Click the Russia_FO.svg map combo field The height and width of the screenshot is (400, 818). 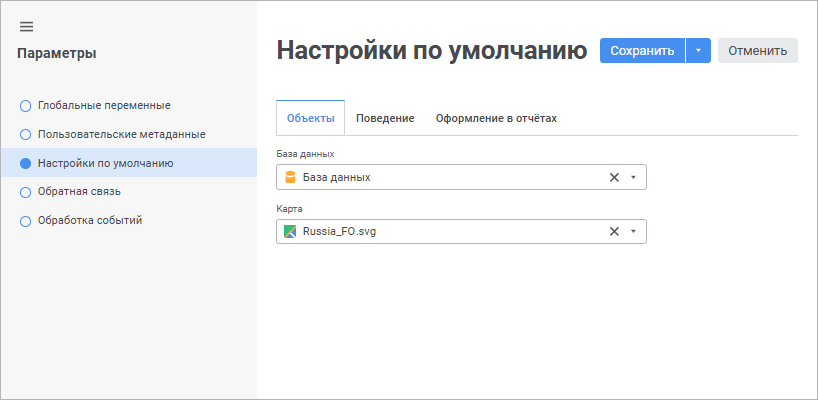coord(461,232)
